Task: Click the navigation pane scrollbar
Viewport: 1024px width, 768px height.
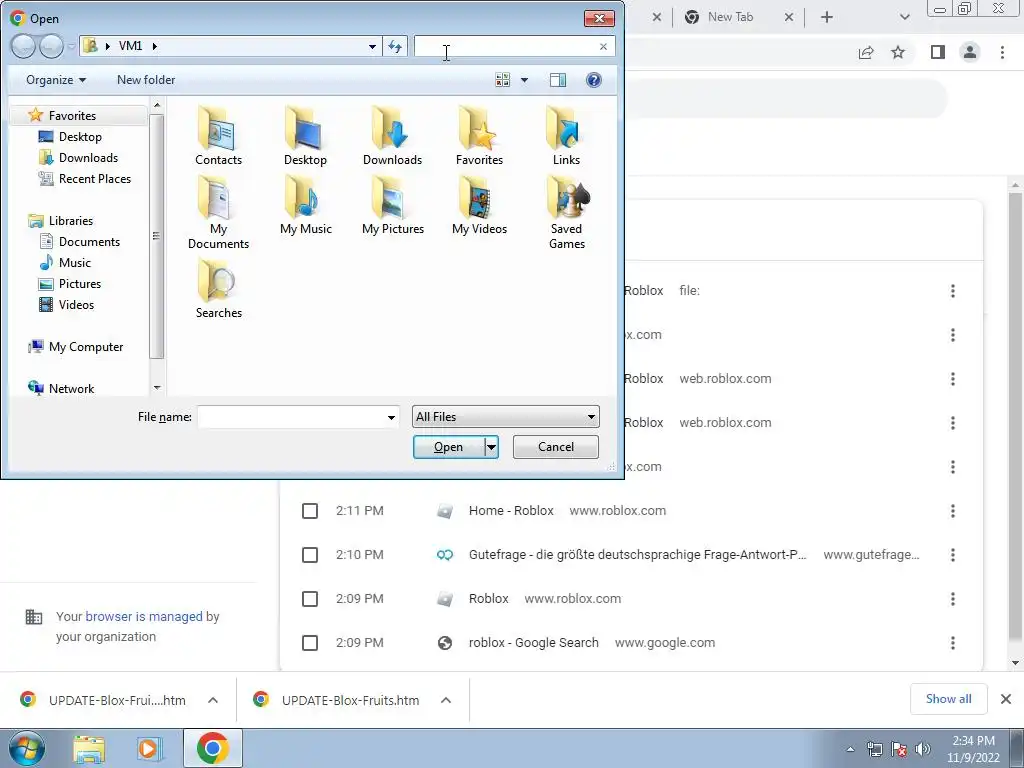Action: [x=157, y=236]
